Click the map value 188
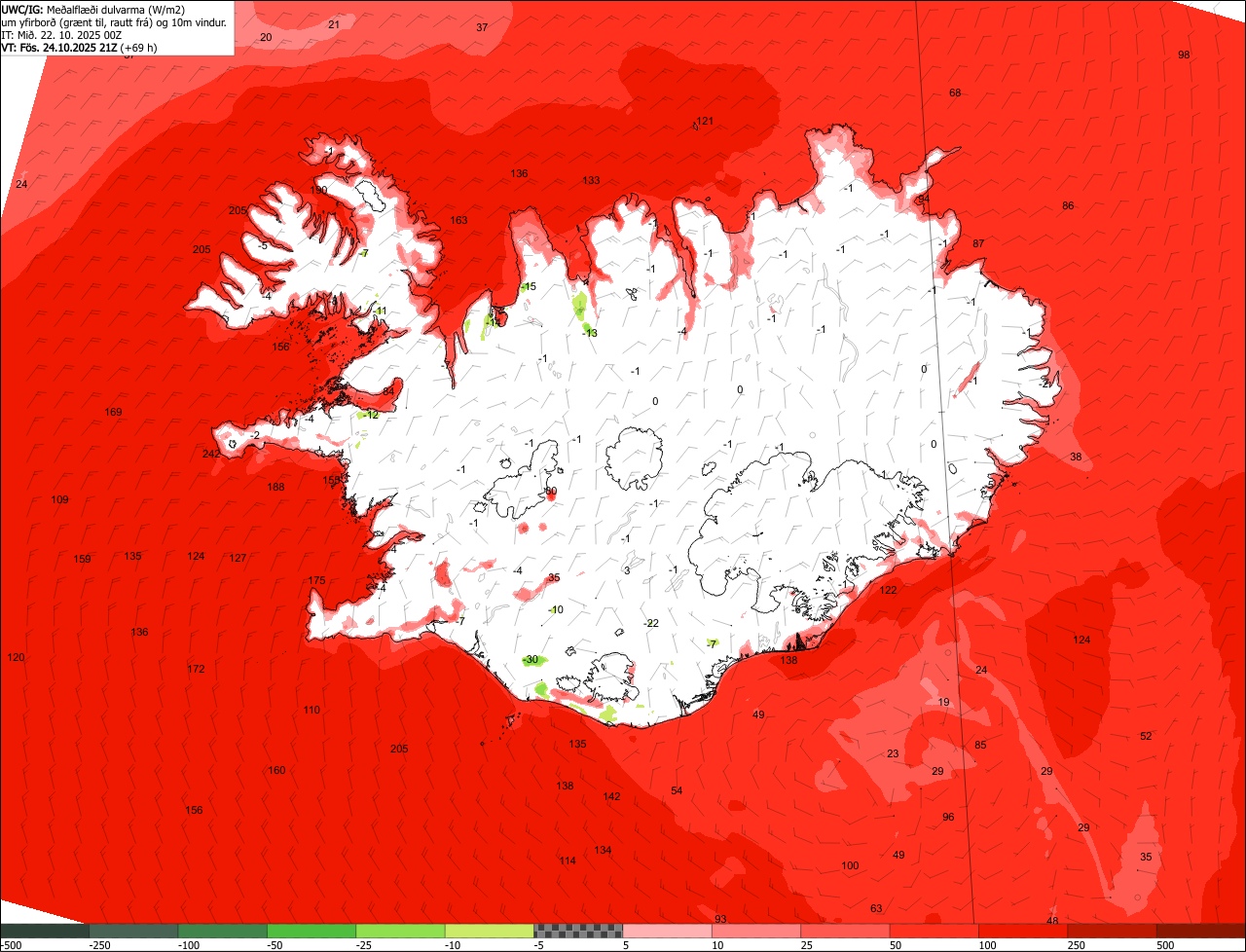The height and width of the screenshot is (952, 1246). click(276, 487)
